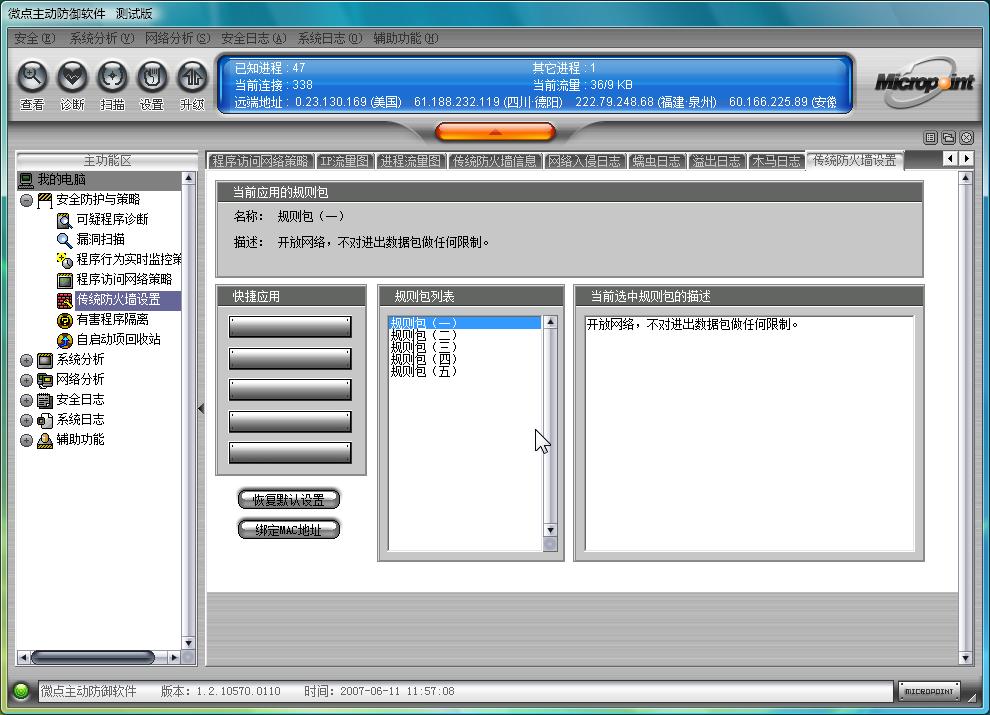The width and height of the screenshot is (990, 715).
Task: Click the Micropoint status bar logo button
Action: point(929,691)
